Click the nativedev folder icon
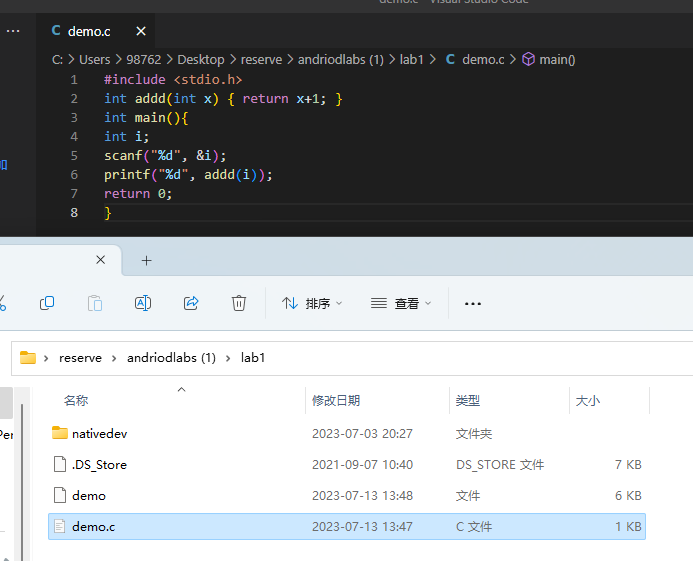Screen dimensions: 693x561 pos(60,433)
